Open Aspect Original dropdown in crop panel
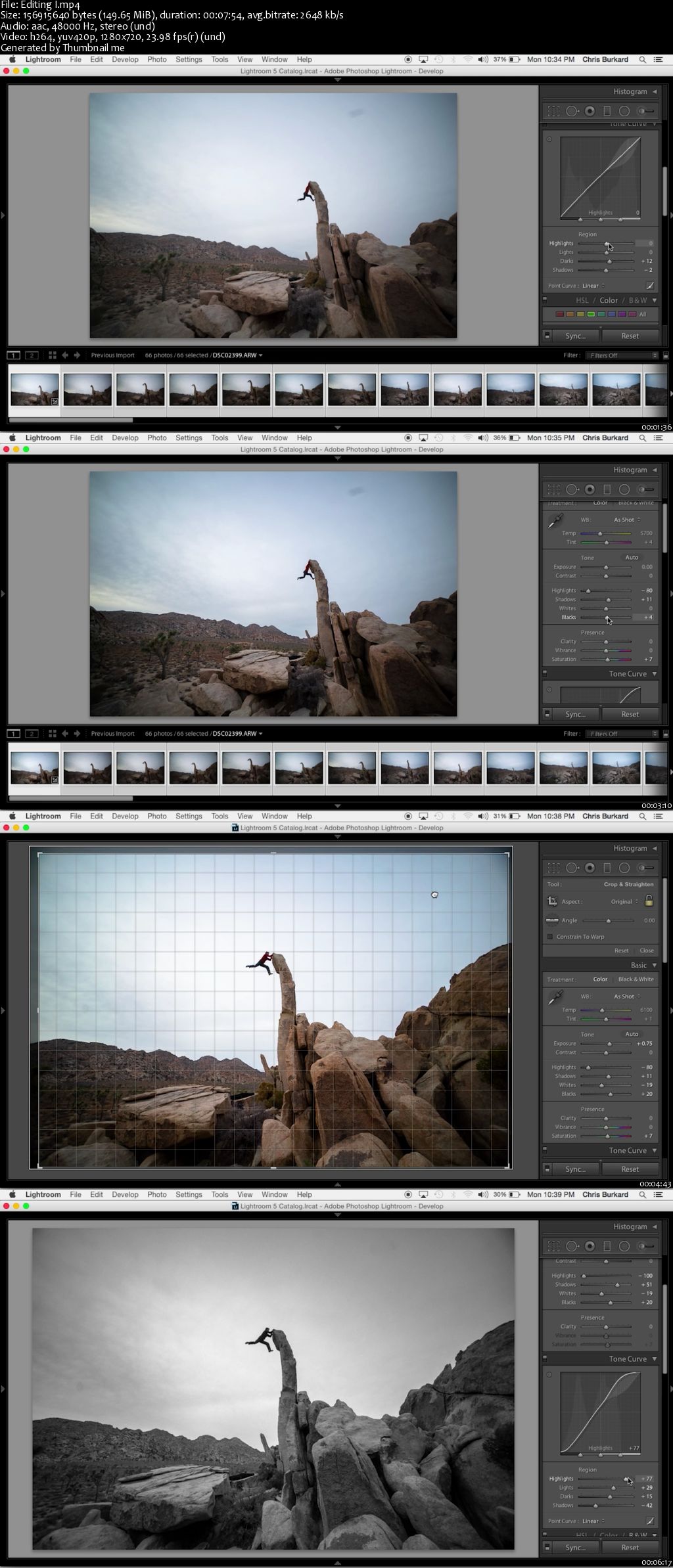This screenshot has width=673, height=1568. (x=624, y=901)
